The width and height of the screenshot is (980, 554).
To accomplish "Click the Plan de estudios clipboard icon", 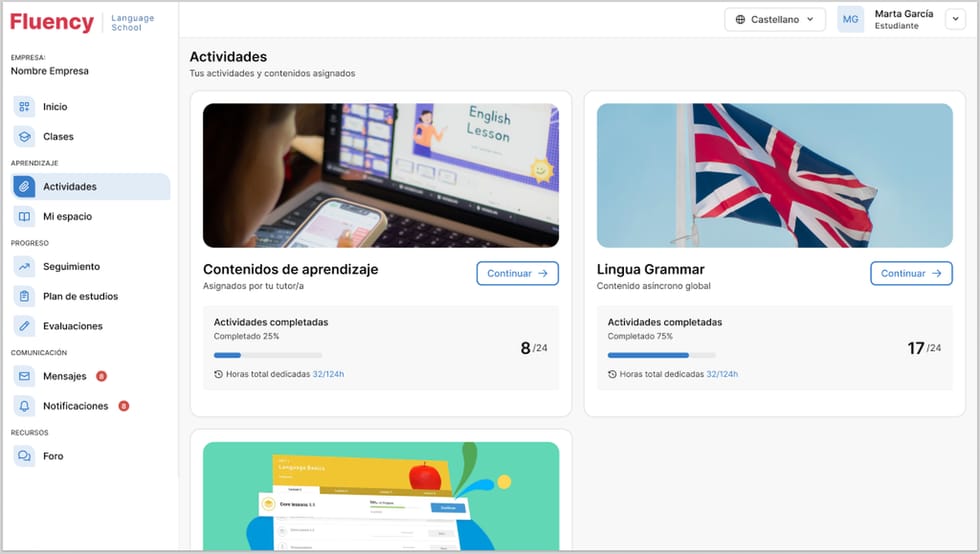I will coord(24,296).
